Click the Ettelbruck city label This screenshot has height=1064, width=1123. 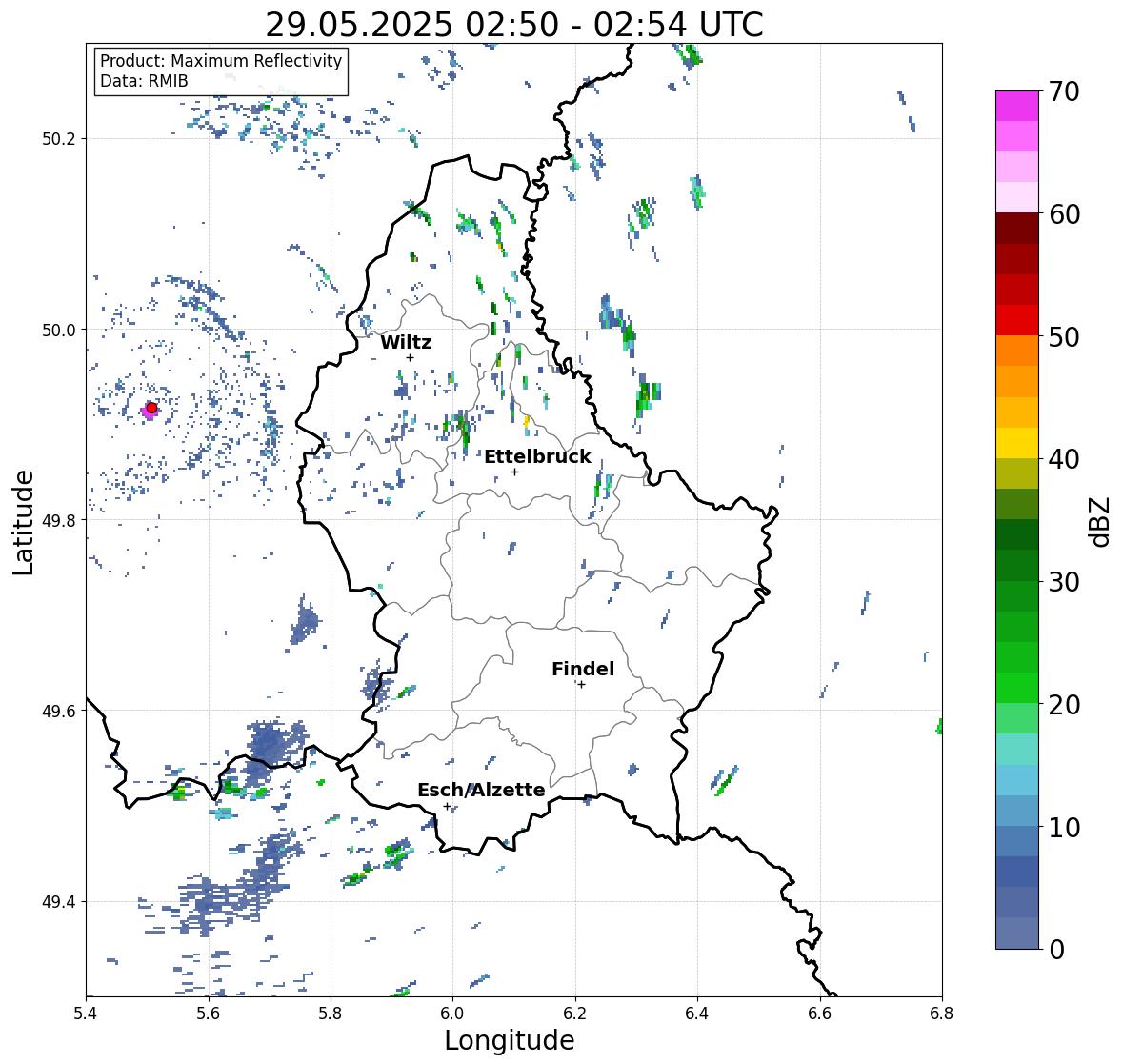pyautogui.click(x=537, y=457)
